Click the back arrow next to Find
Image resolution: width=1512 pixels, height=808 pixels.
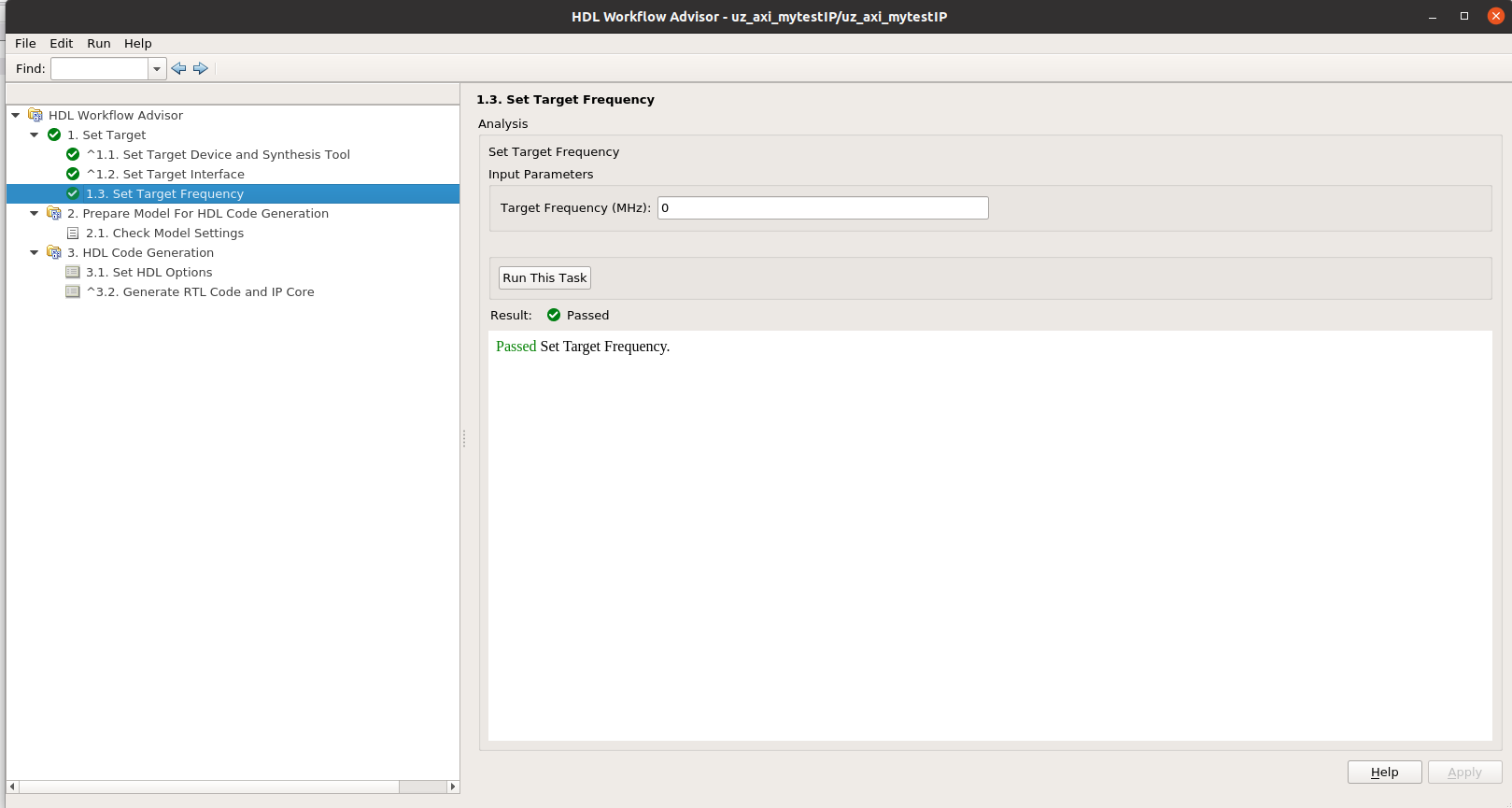point(178,68)
